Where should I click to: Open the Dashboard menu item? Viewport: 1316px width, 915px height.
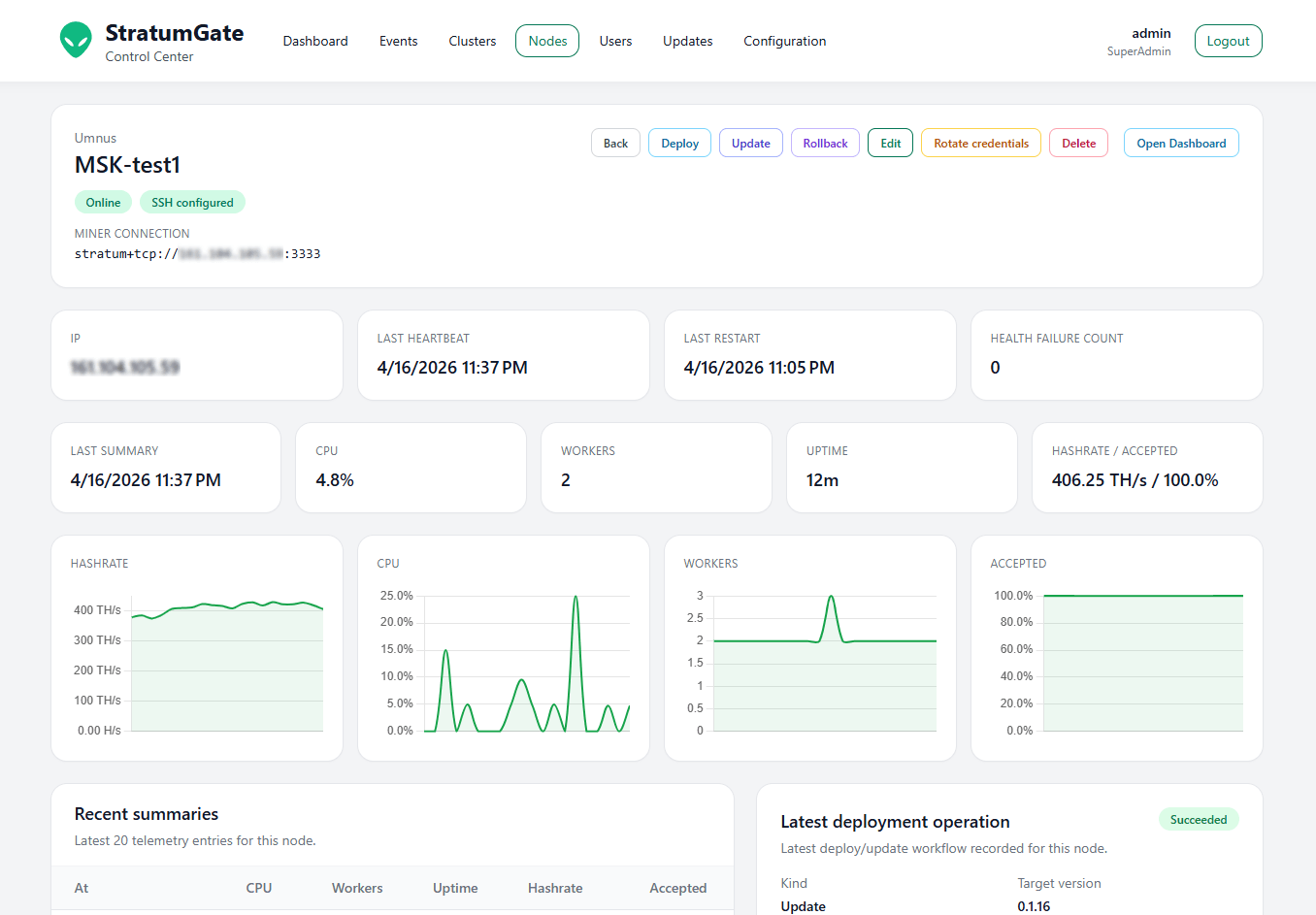(x=315, y=41)
